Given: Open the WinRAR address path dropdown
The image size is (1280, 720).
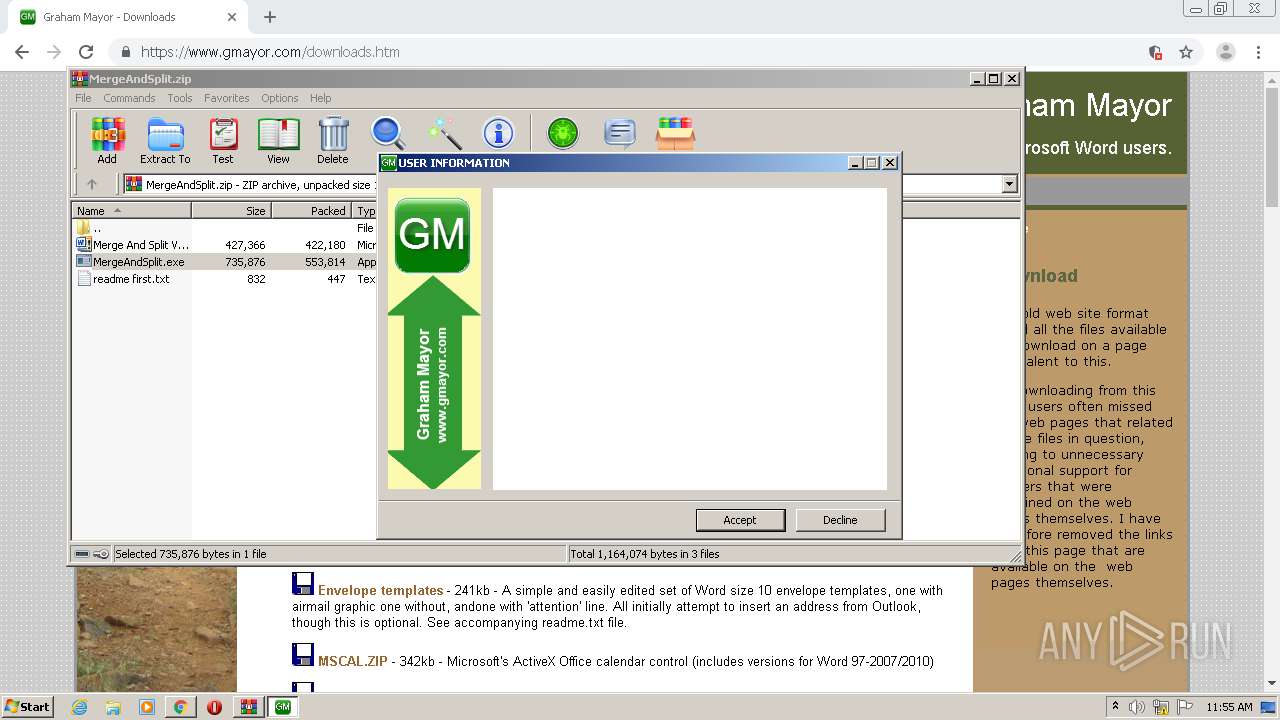Looking at the screenshot, I should pos(1009,184).
